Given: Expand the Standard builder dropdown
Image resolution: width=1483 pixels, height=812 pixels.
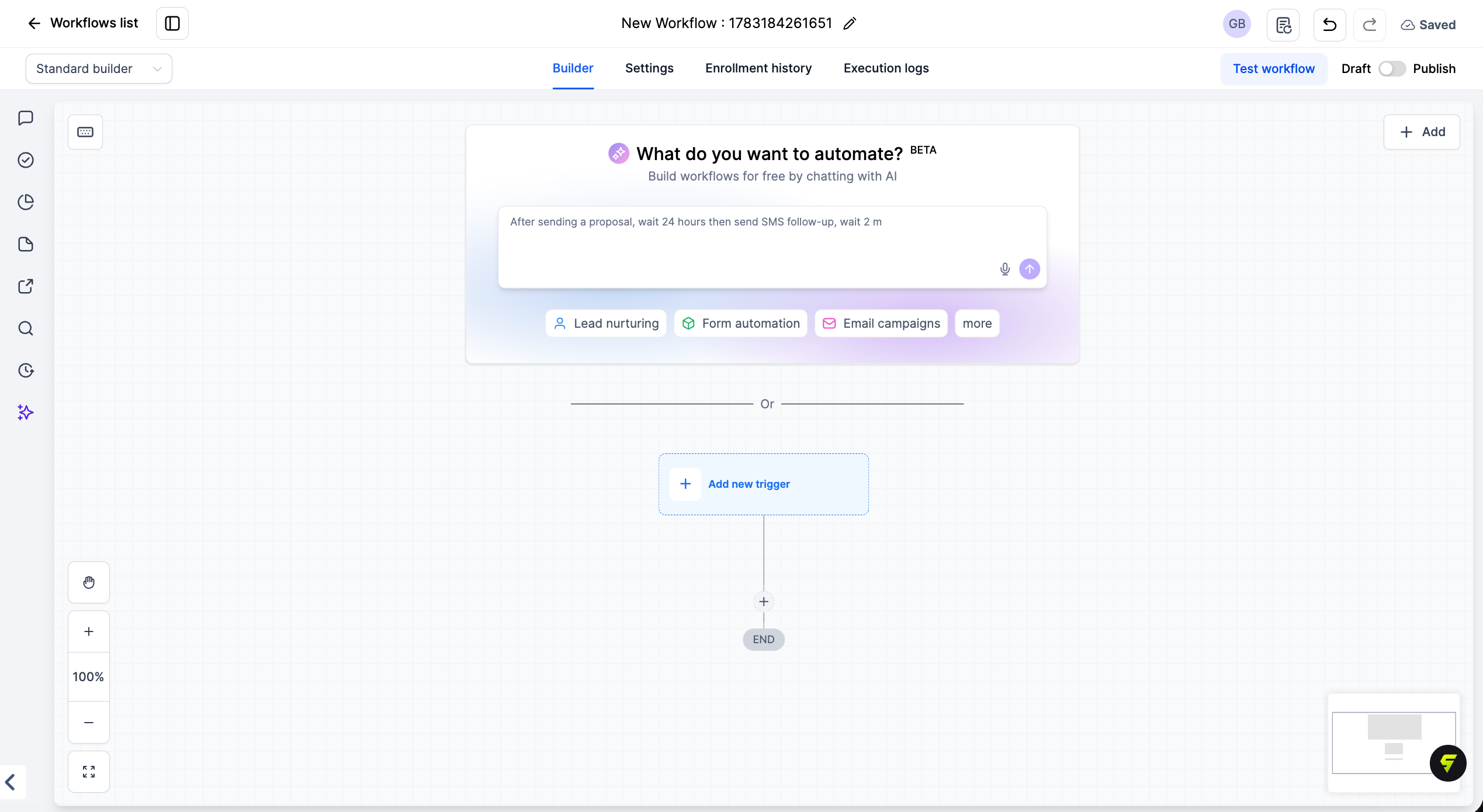Looking at the screenshot, I should coord(99,69).
